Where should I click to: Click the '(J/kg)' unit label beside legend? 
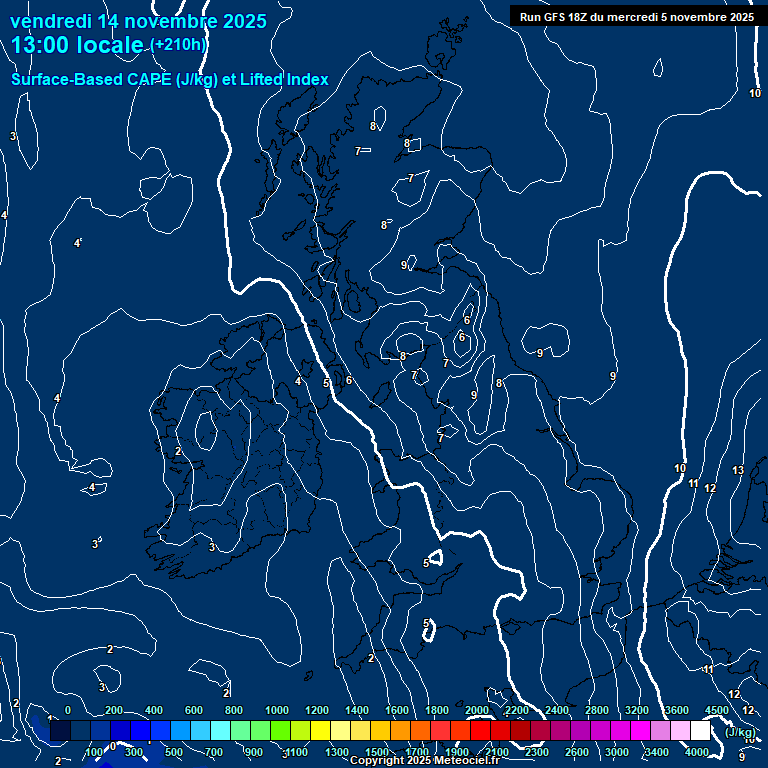click(740, 733)
